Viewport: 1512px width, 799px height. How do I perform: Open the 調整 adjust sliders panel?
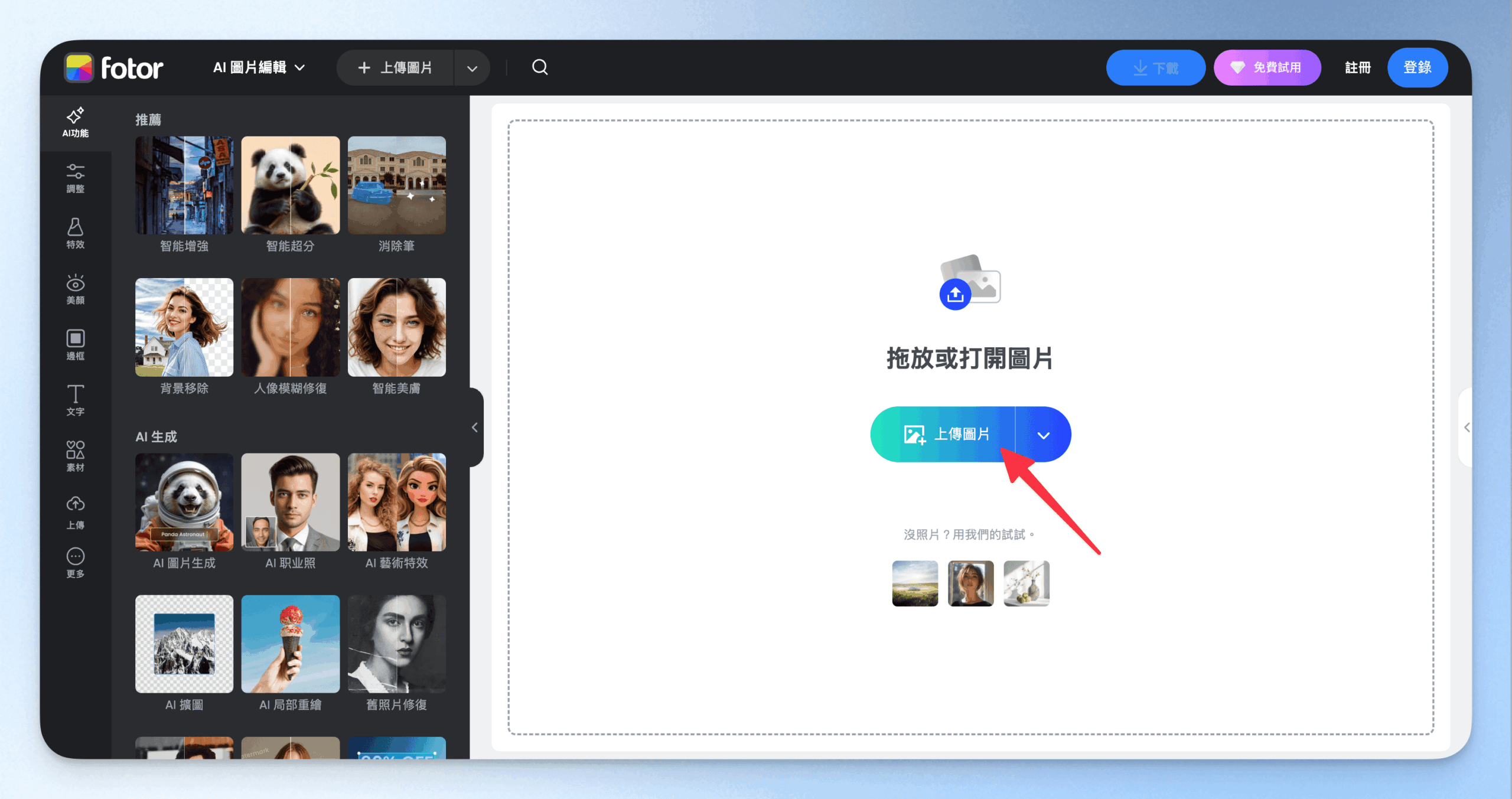[x=76, y=178]
